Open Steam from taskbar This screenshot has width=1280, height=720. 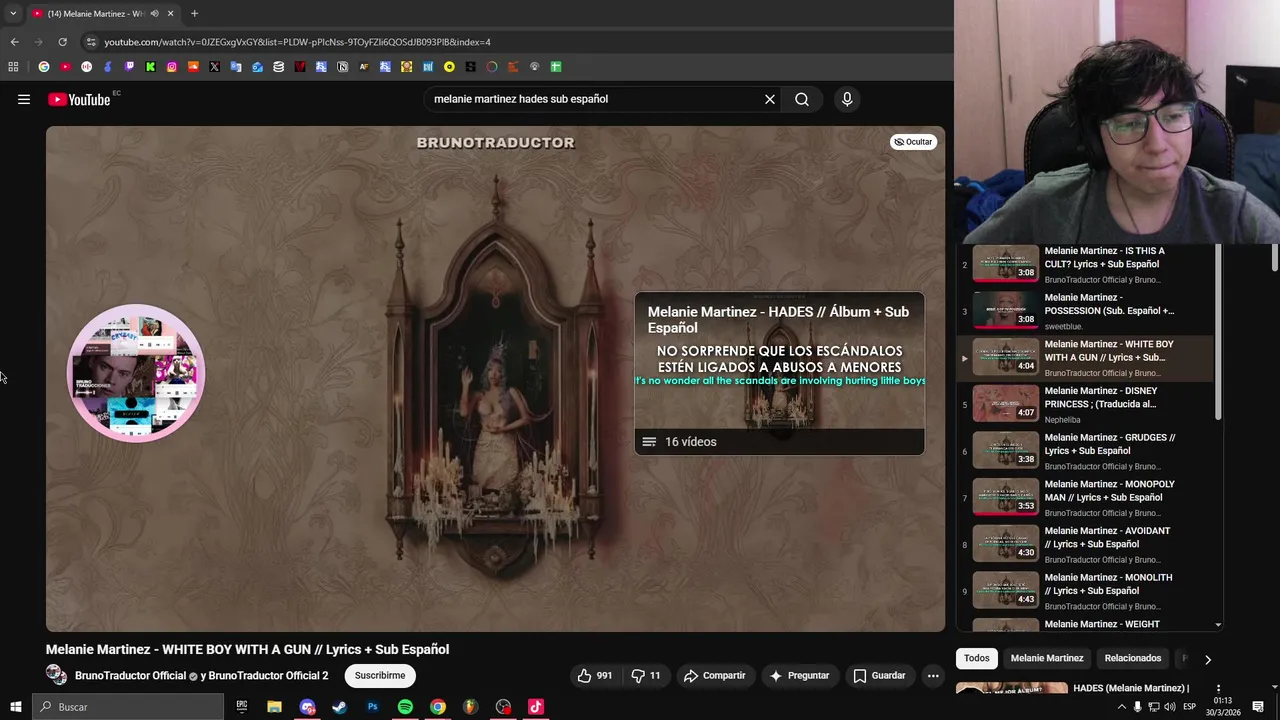[339, 707]
